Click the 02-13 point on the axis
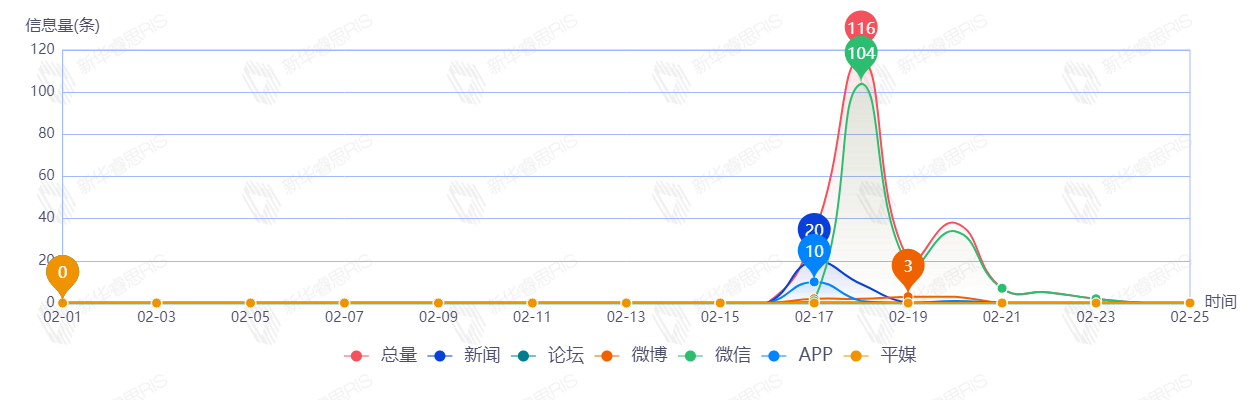 (x=626, y=303)
